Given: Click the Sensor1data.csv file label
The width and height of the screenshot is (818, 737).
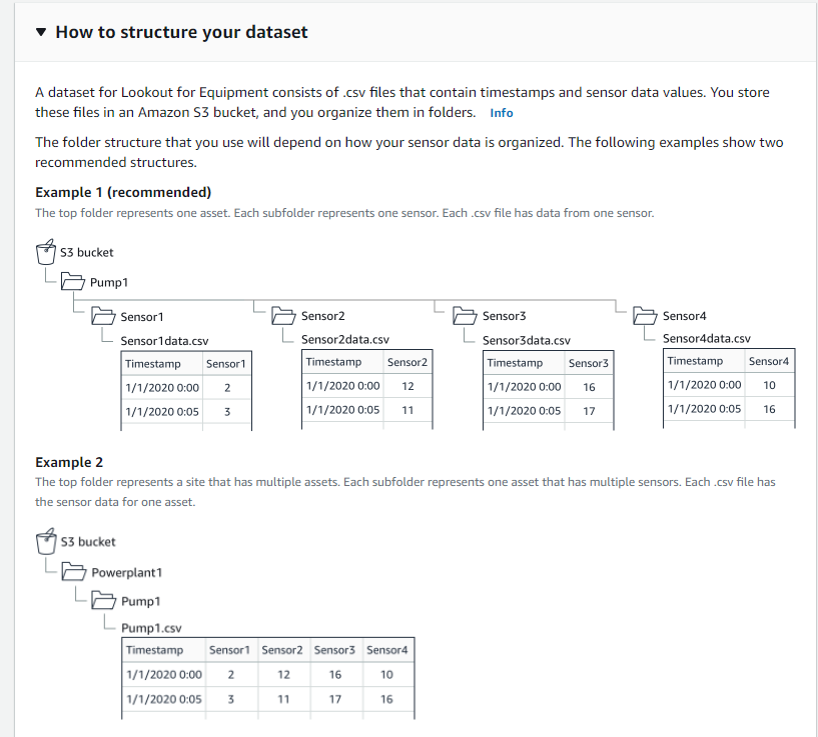Looking at the screenshot, I should (x=164, y=341).
